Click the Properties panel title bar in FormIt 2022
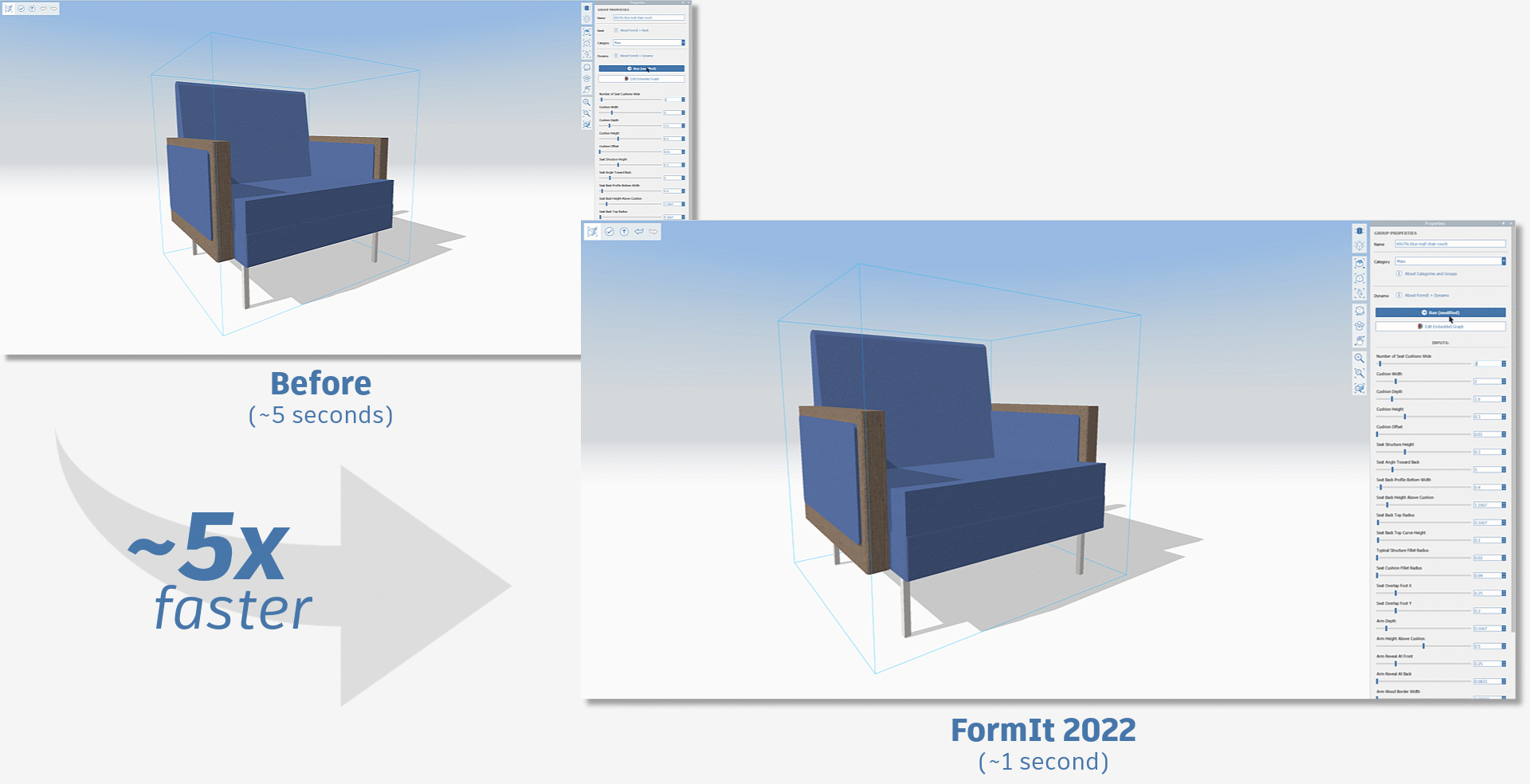 point(1441,223)
